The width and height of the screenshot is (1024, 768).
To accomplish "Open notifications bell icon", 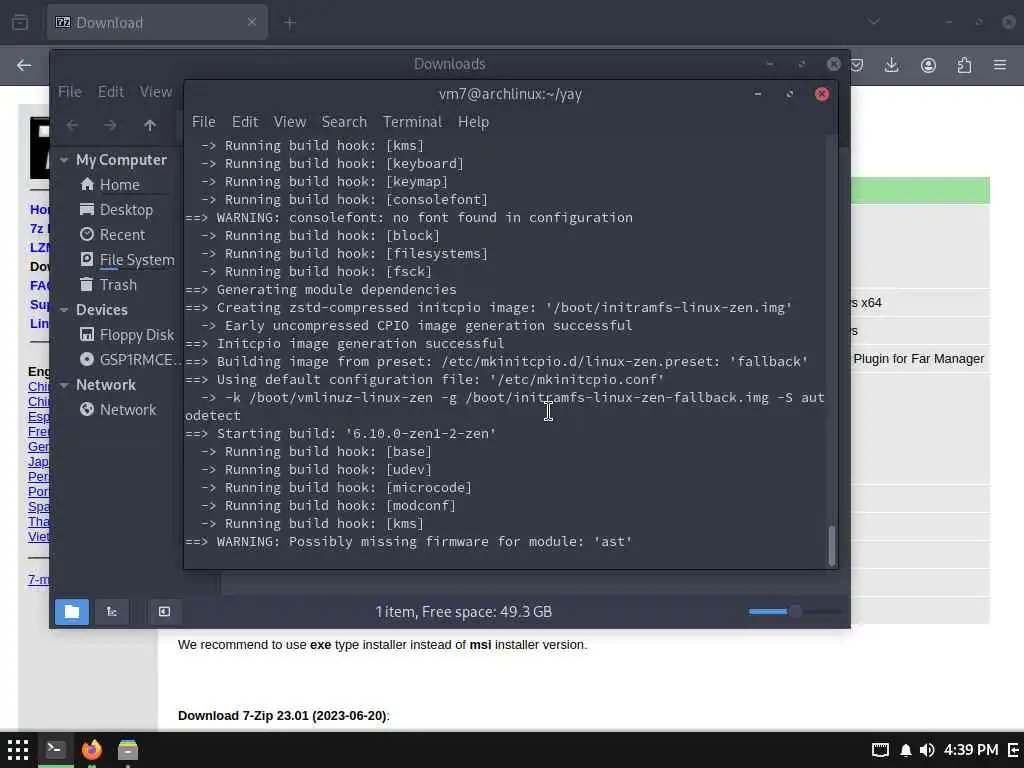I will (905, 750).
